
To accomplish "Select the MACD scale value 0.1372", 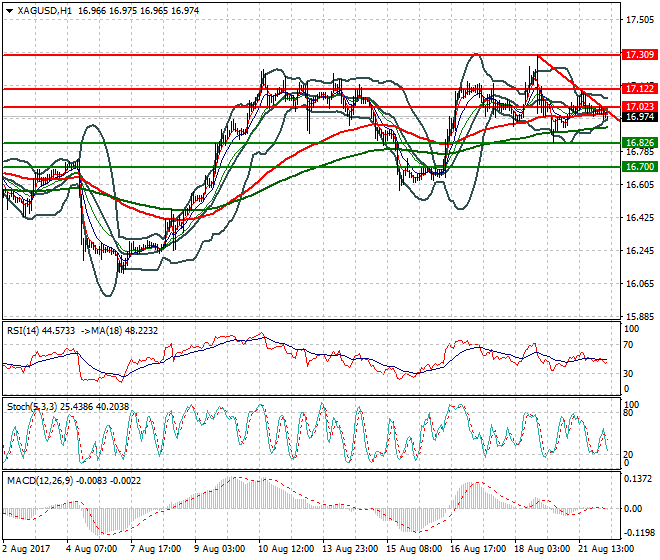I will click(x=638, y=479).
